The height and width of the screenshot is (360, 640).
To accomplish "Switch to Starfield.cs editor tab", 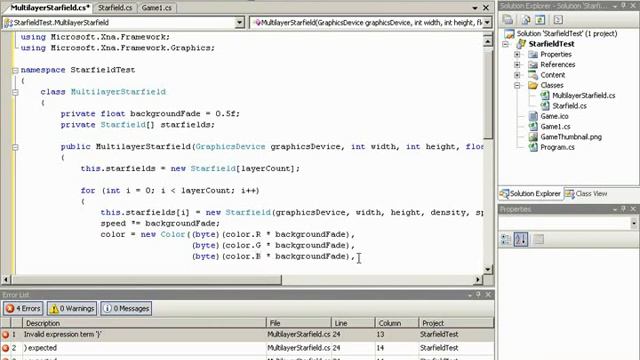I will pos(115,7).
